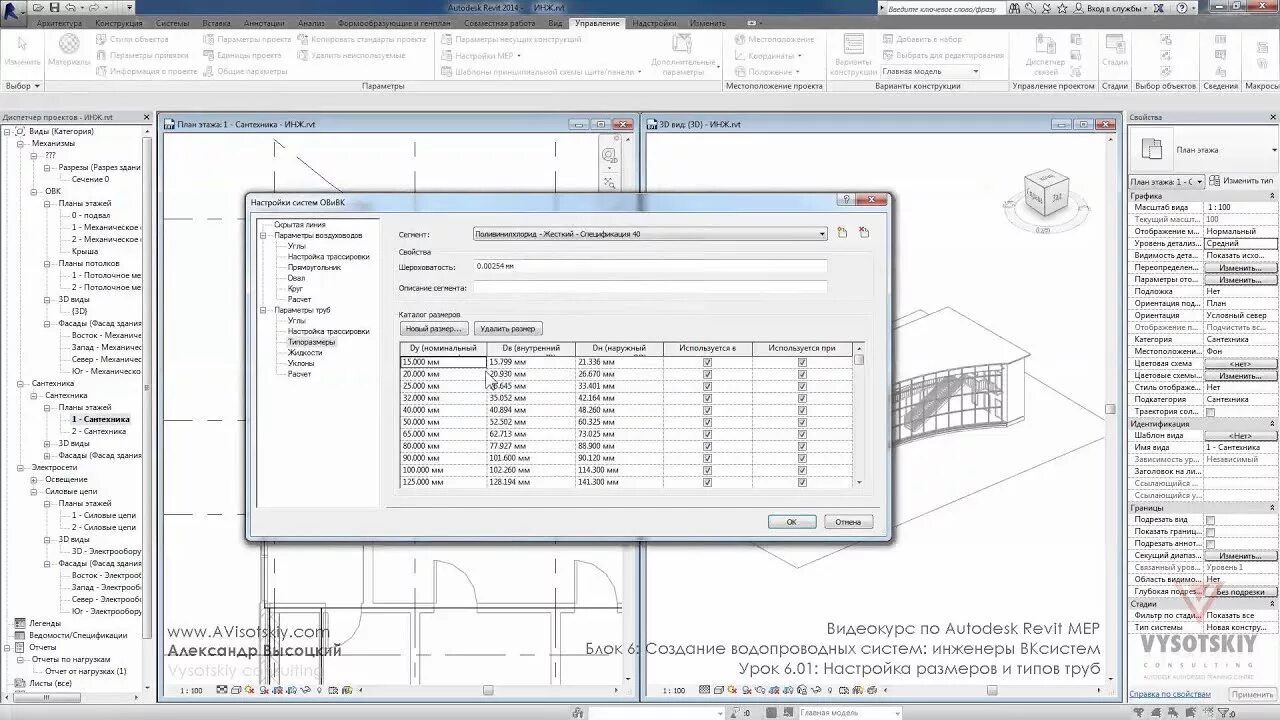Switch to the Анализ ribbon tab
This screenshot has height=720, width=1280.
311,22
